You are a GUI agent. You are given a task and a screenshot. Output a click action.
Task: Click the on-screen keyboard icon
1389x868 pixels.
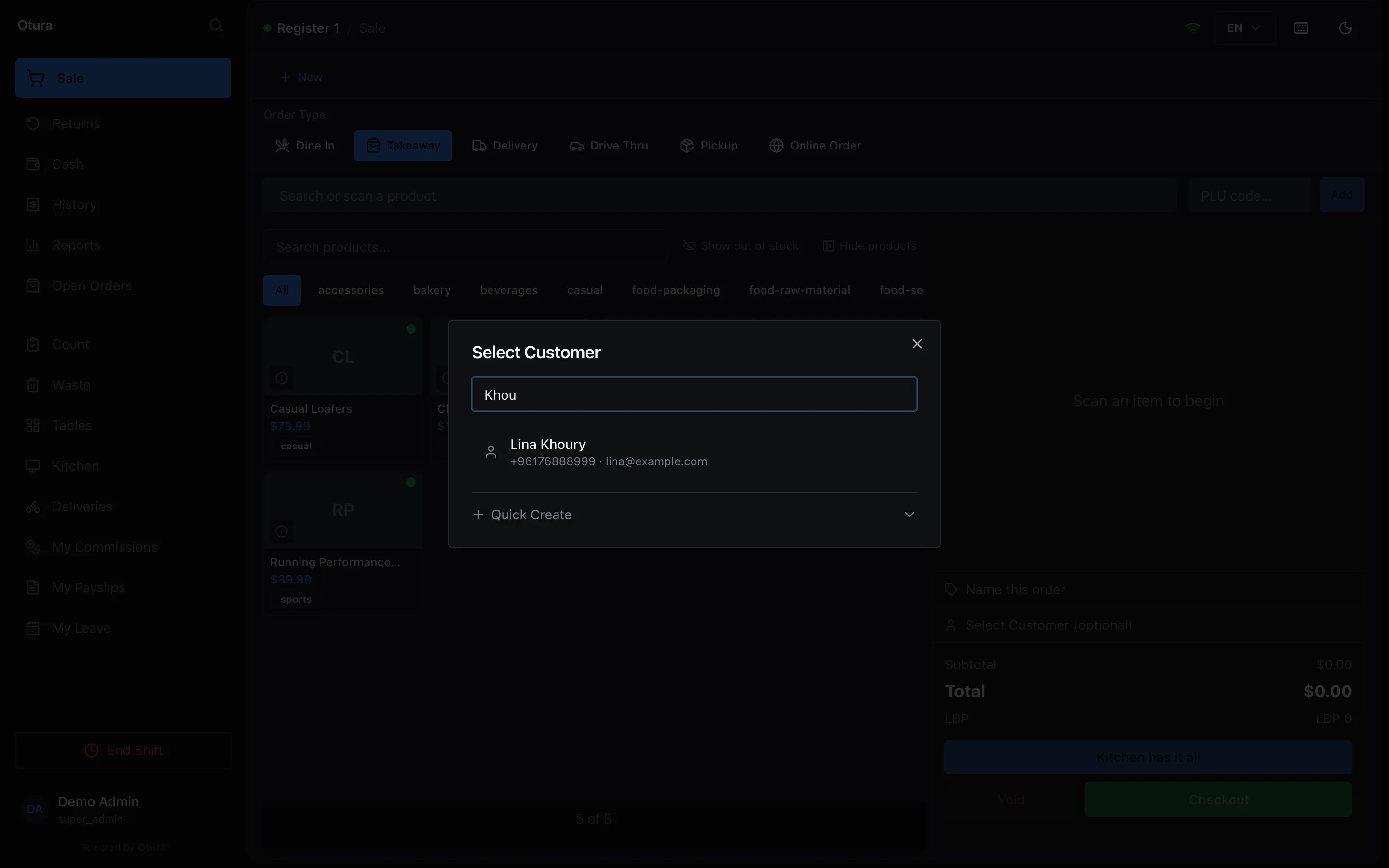tap(1301, 27)
